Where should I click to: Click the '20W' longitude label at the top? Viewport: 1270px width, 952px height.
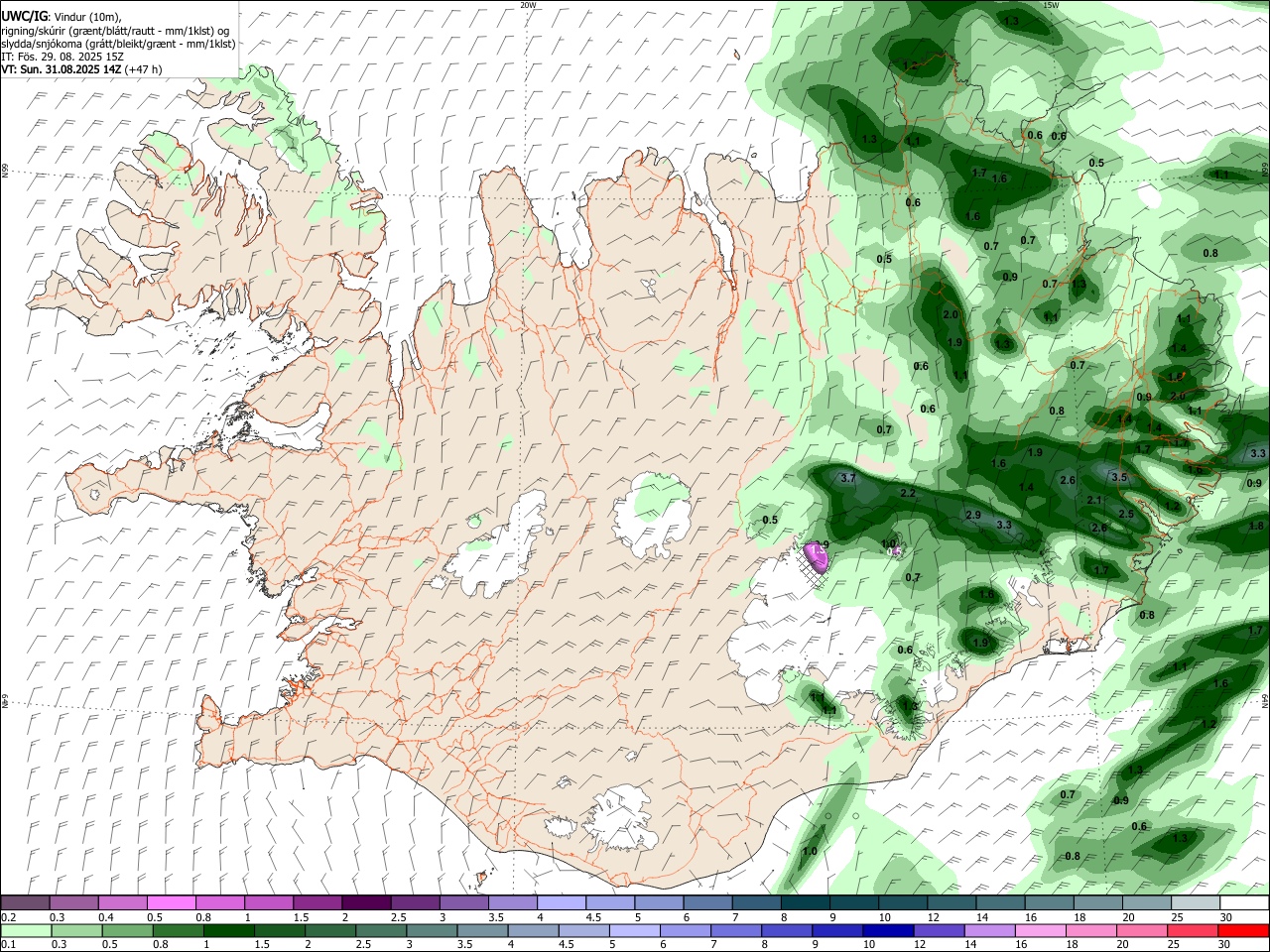click(528, 5)
